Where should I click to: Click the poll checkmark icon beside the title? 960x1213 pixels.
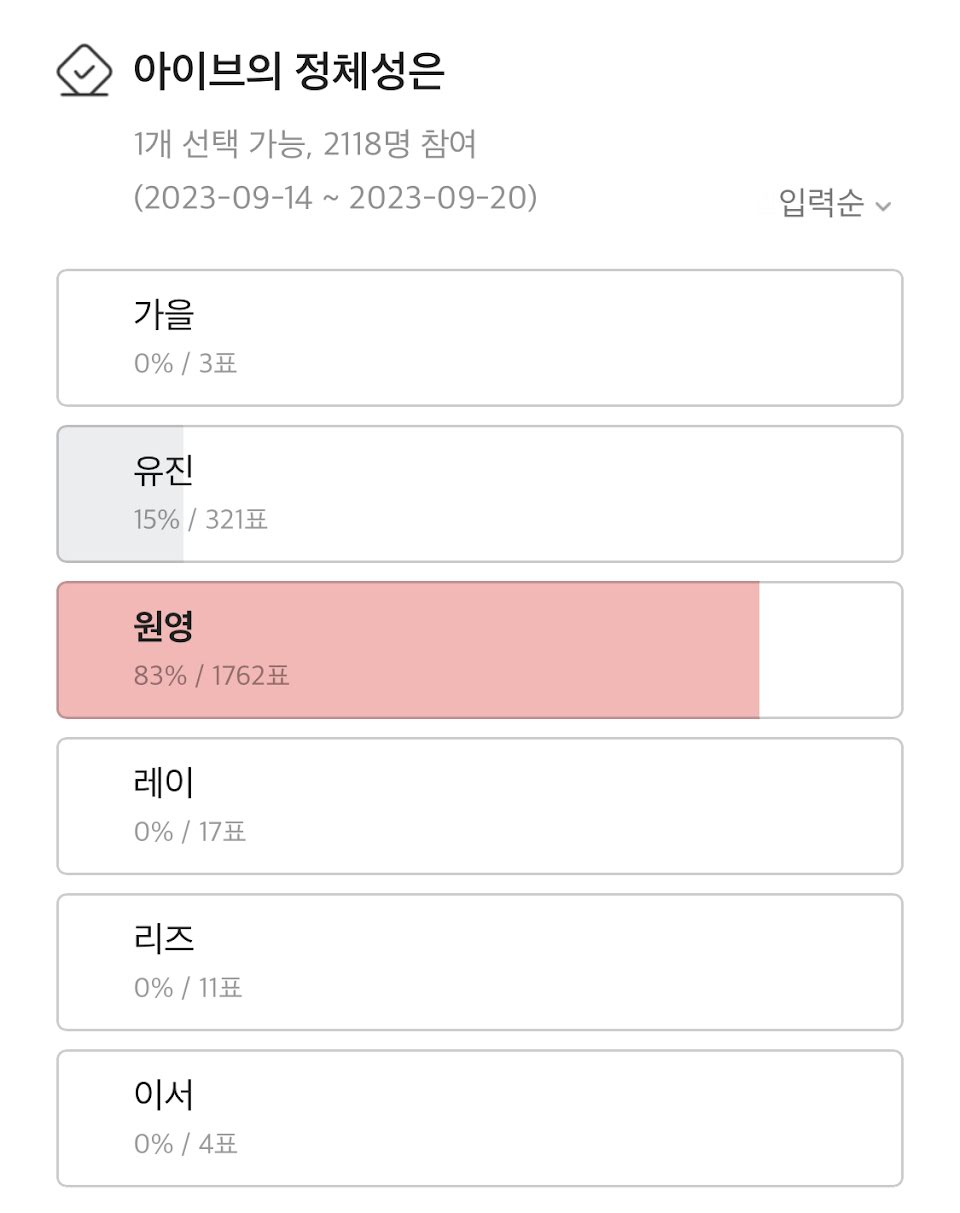pyautogui.click(x=84, y=70)
